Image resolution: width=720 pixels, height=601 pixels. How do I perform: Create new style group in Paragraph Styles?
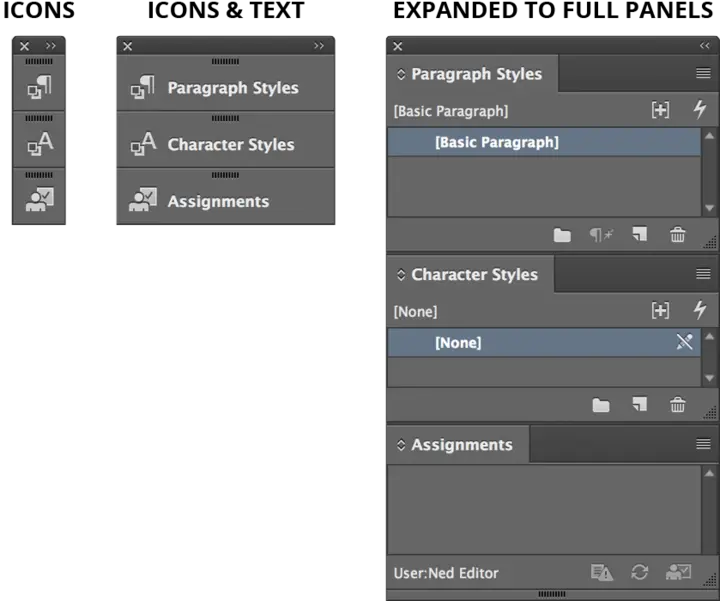562,235
